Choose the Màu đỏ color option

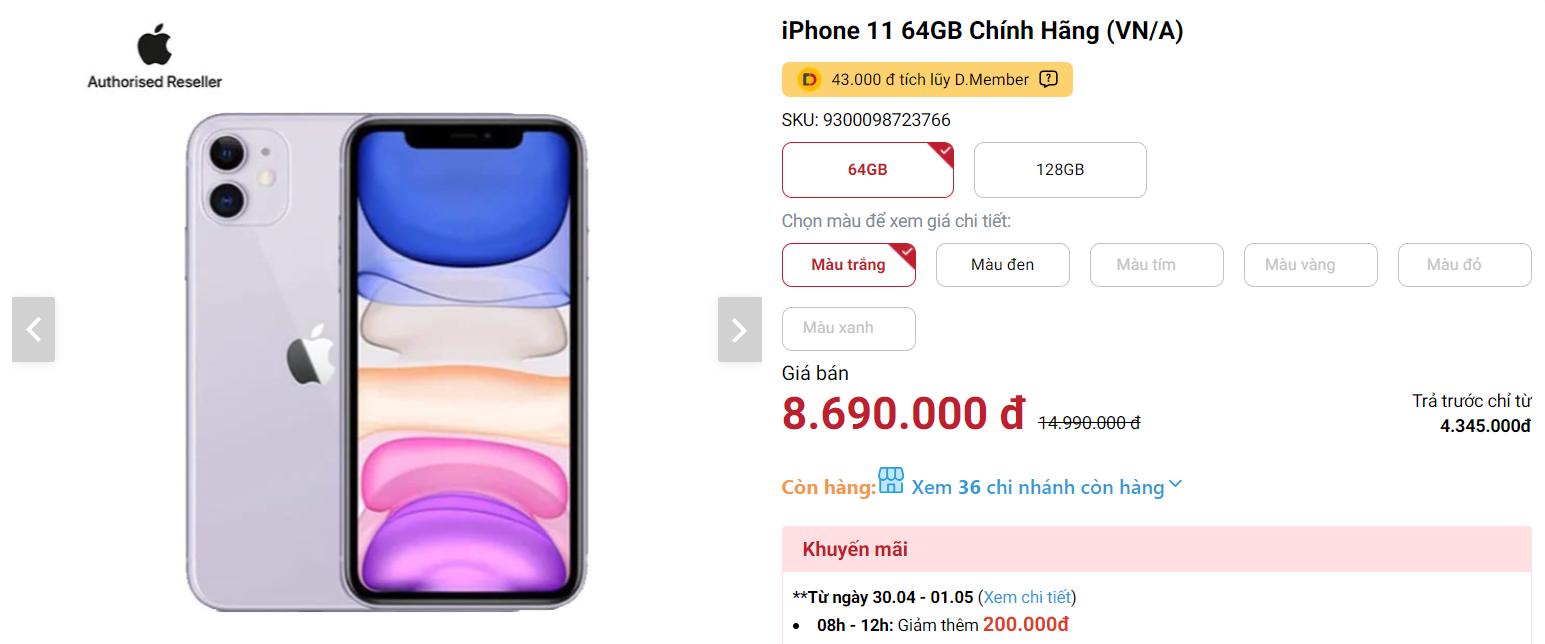[1465, 265]
